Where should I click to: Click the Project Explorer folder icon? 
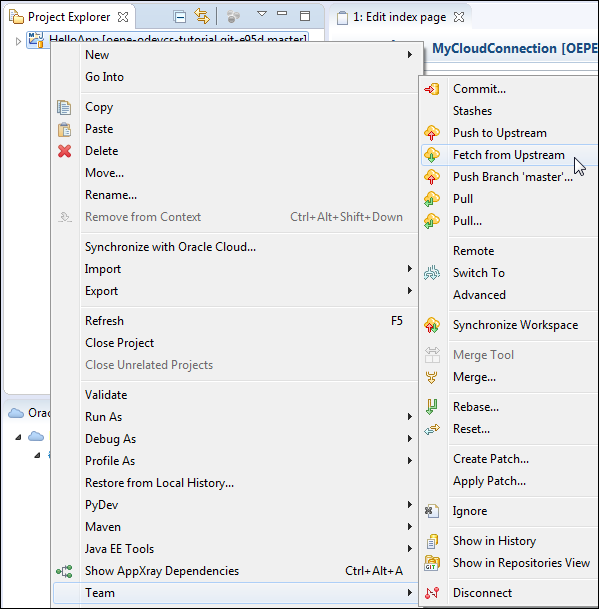[x=16, y=17]
